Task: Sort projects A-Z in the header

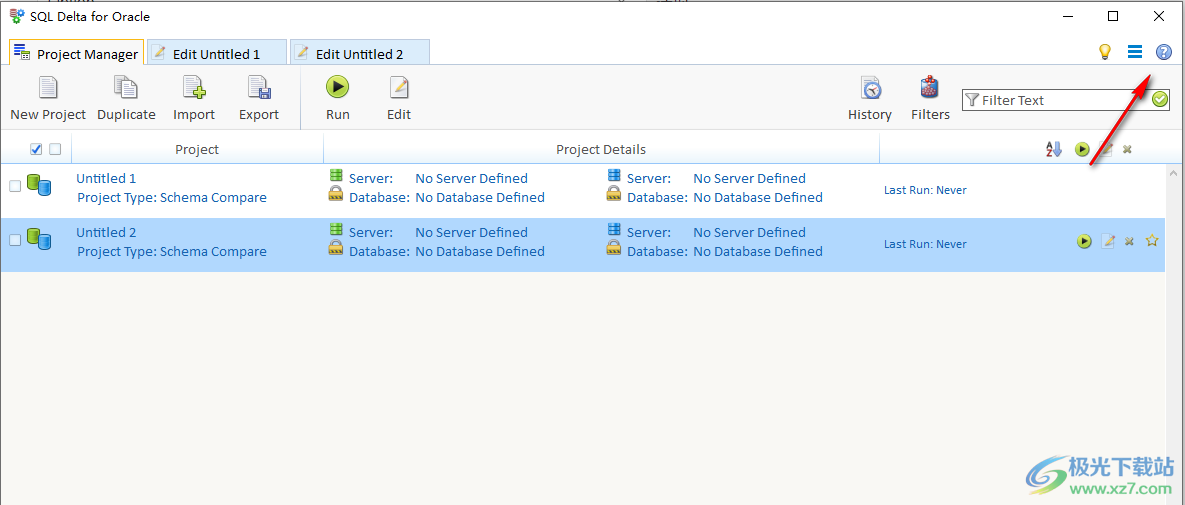Action: pyautogui.click(x=1054, y=149)
